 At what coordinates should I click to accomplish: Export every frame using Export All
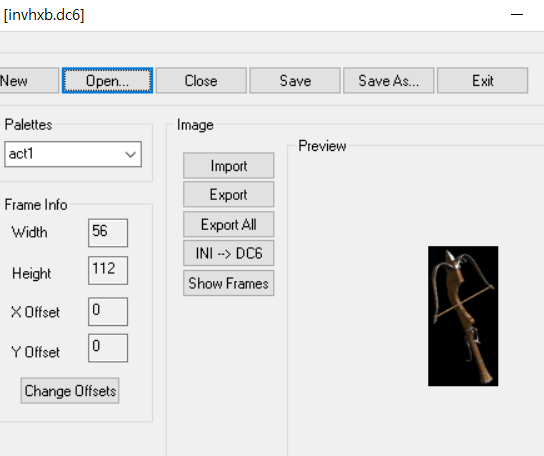pos(229,225)
